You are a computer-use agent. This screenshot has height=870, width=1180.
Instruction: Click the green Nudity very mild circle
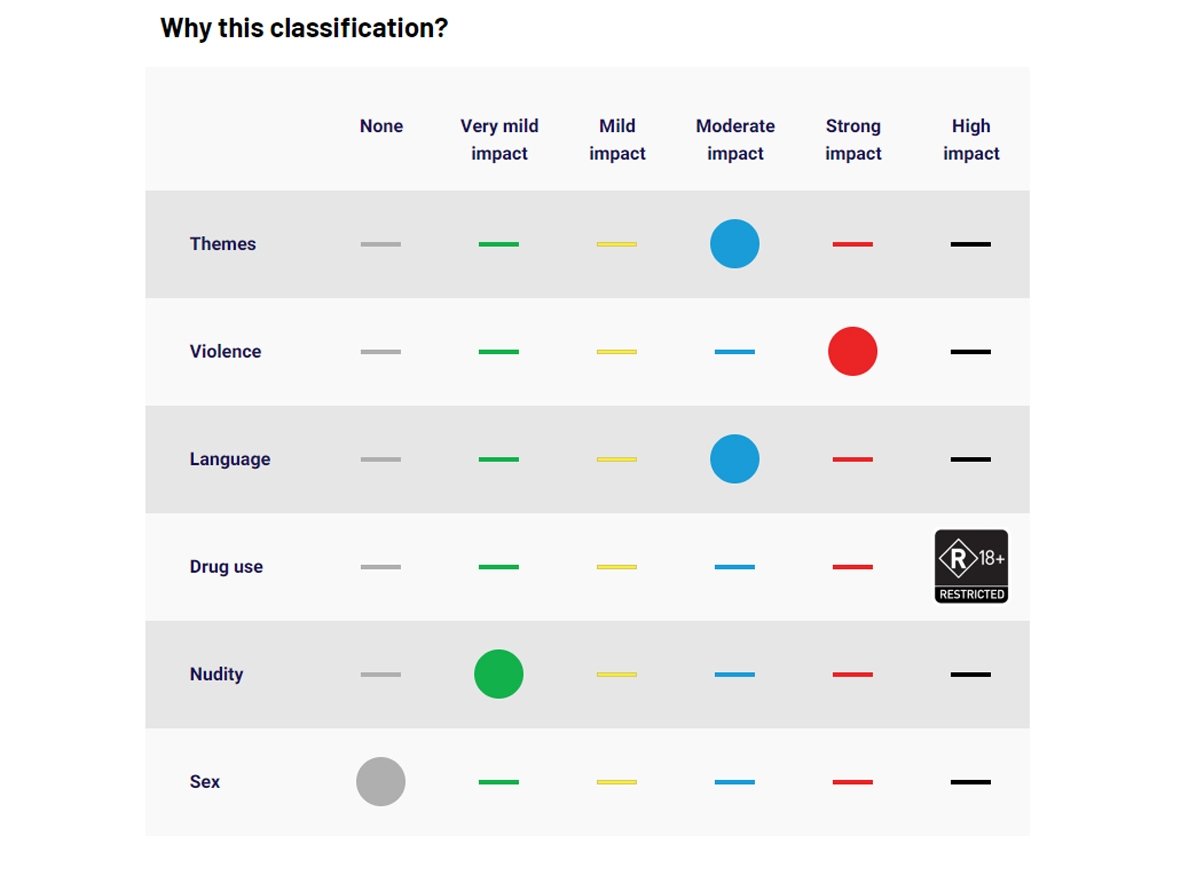pos(499,674)
